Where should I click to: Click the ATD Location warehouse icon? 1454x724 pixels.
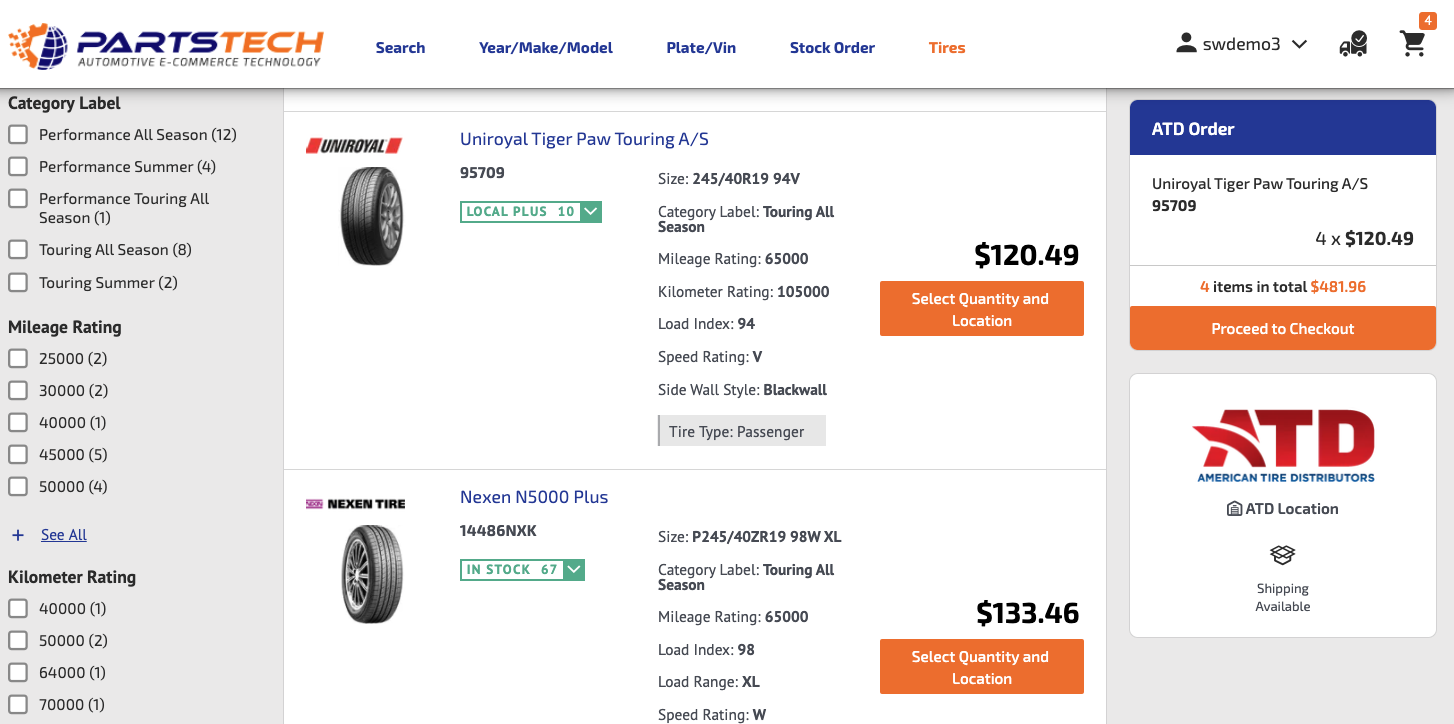(1234, 509)
